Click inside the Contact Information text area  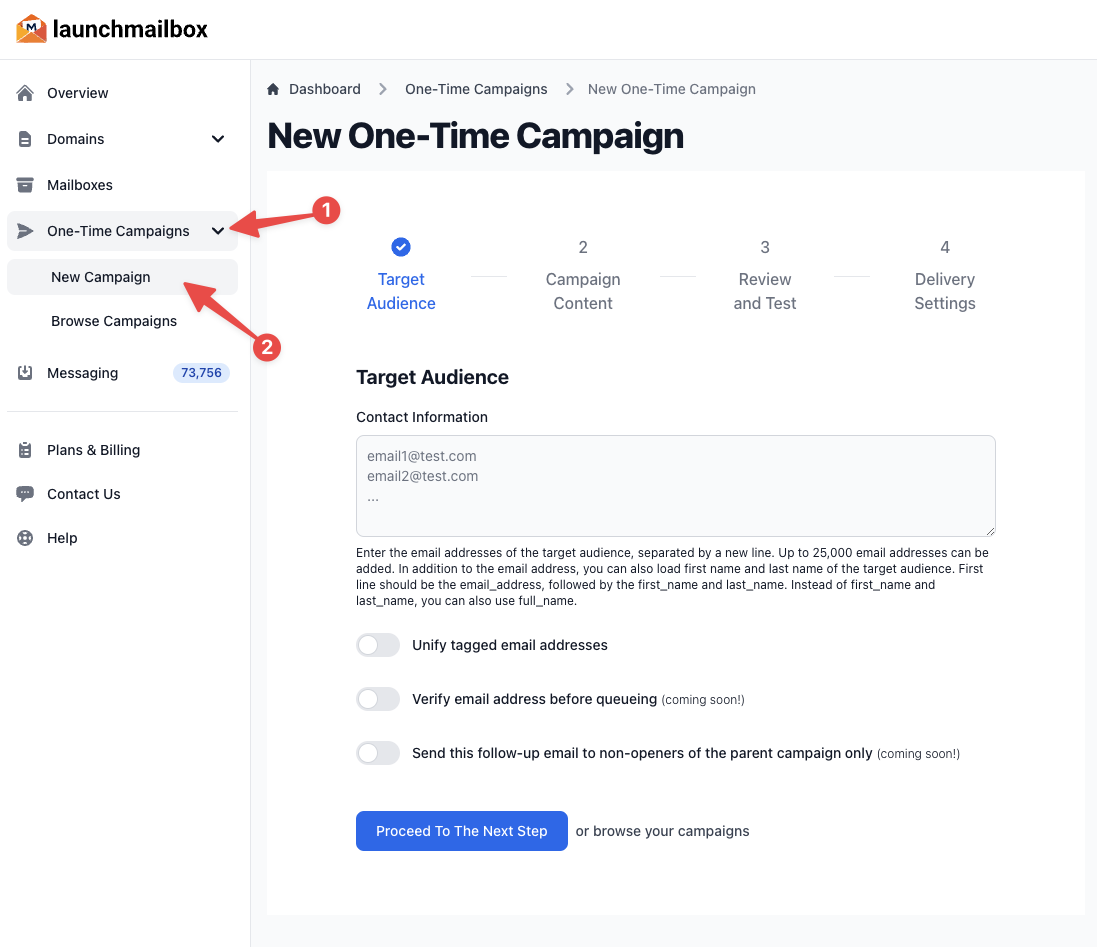pyautogui.click(x=675, y=485)
